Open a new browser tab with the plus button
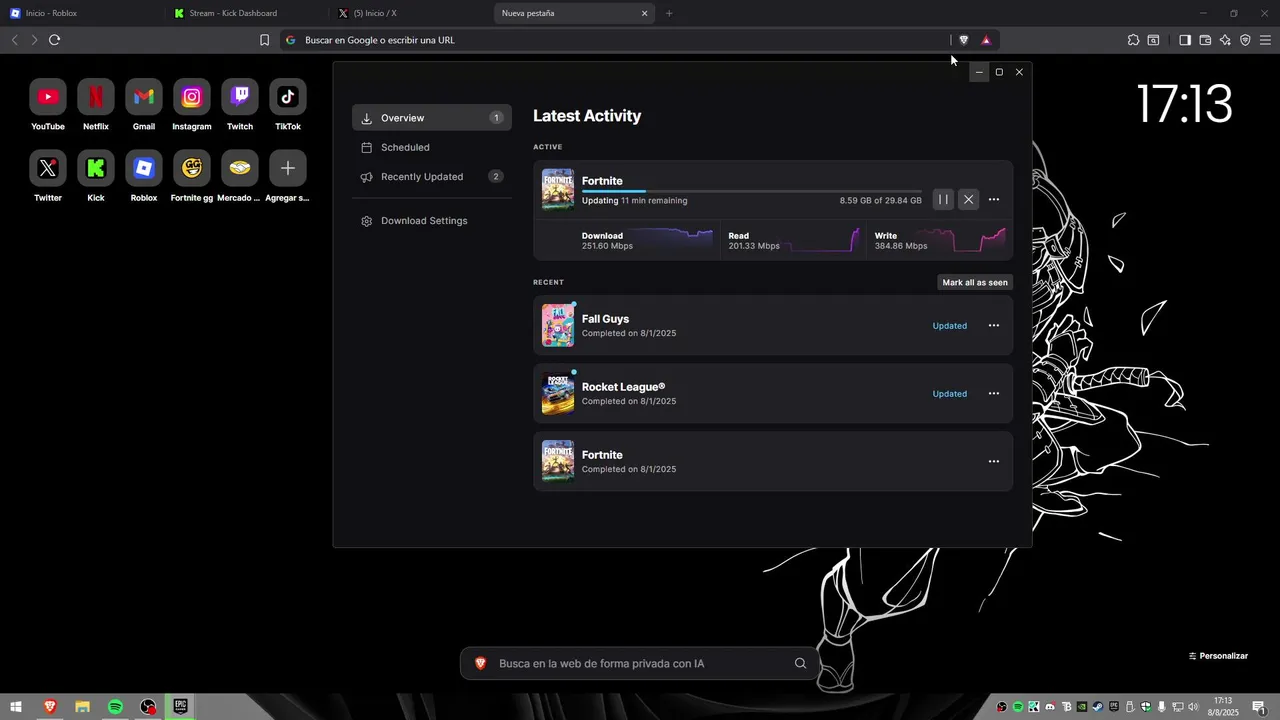Viewport: 1280px width, 720px height. pyautogui.click(x=669, y=13)
